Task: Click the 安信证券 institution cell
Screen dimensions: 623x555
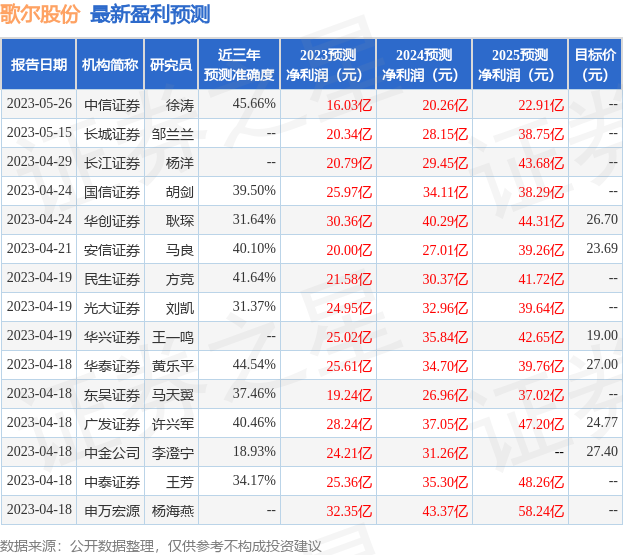Action: 112,250
